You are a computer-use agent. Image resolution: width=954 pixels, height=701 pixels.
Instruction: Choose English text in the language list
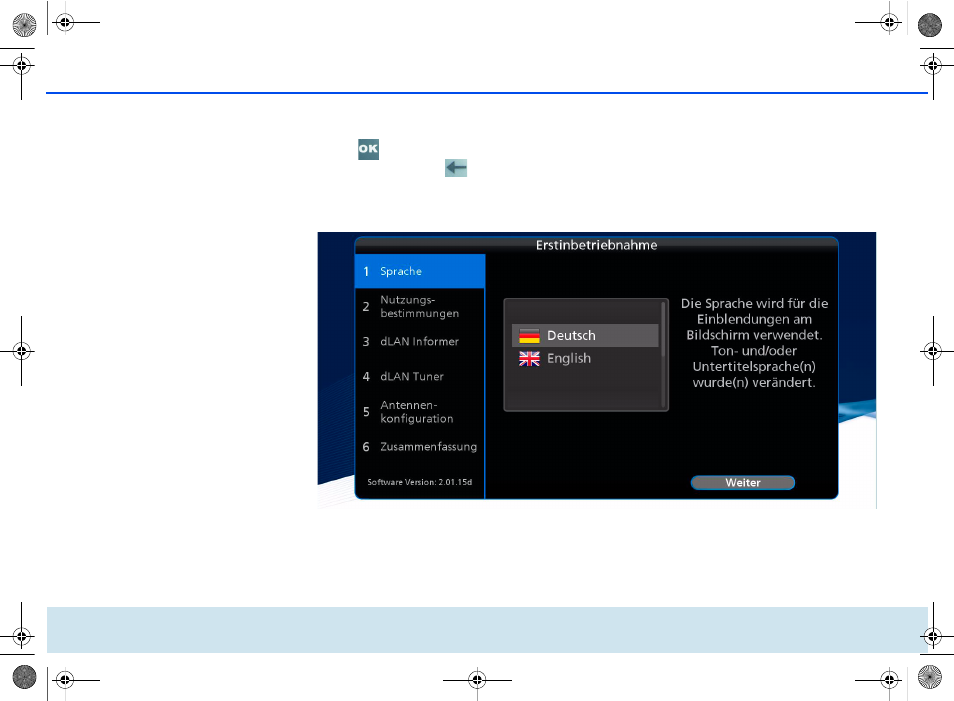(569, 359)
